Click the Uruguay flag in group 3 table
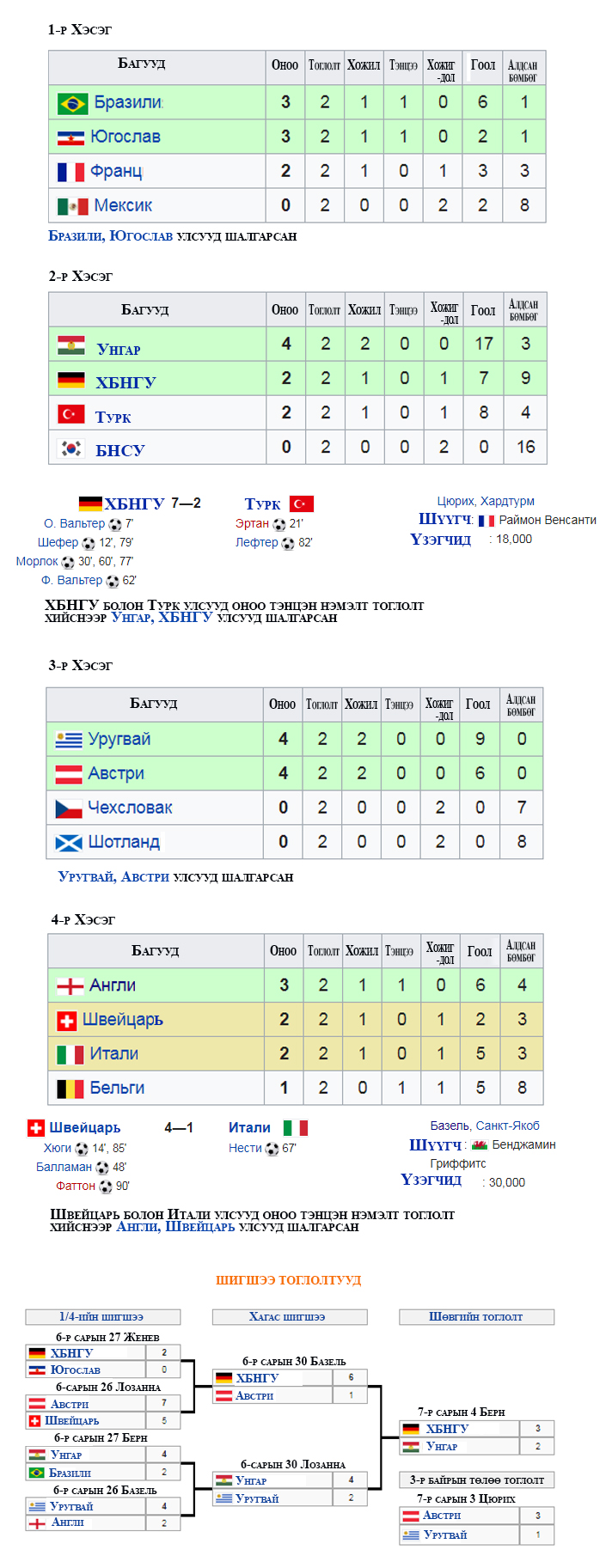Image resolution: width=612 pixels, height=1568 pixels. coord(69,739)
